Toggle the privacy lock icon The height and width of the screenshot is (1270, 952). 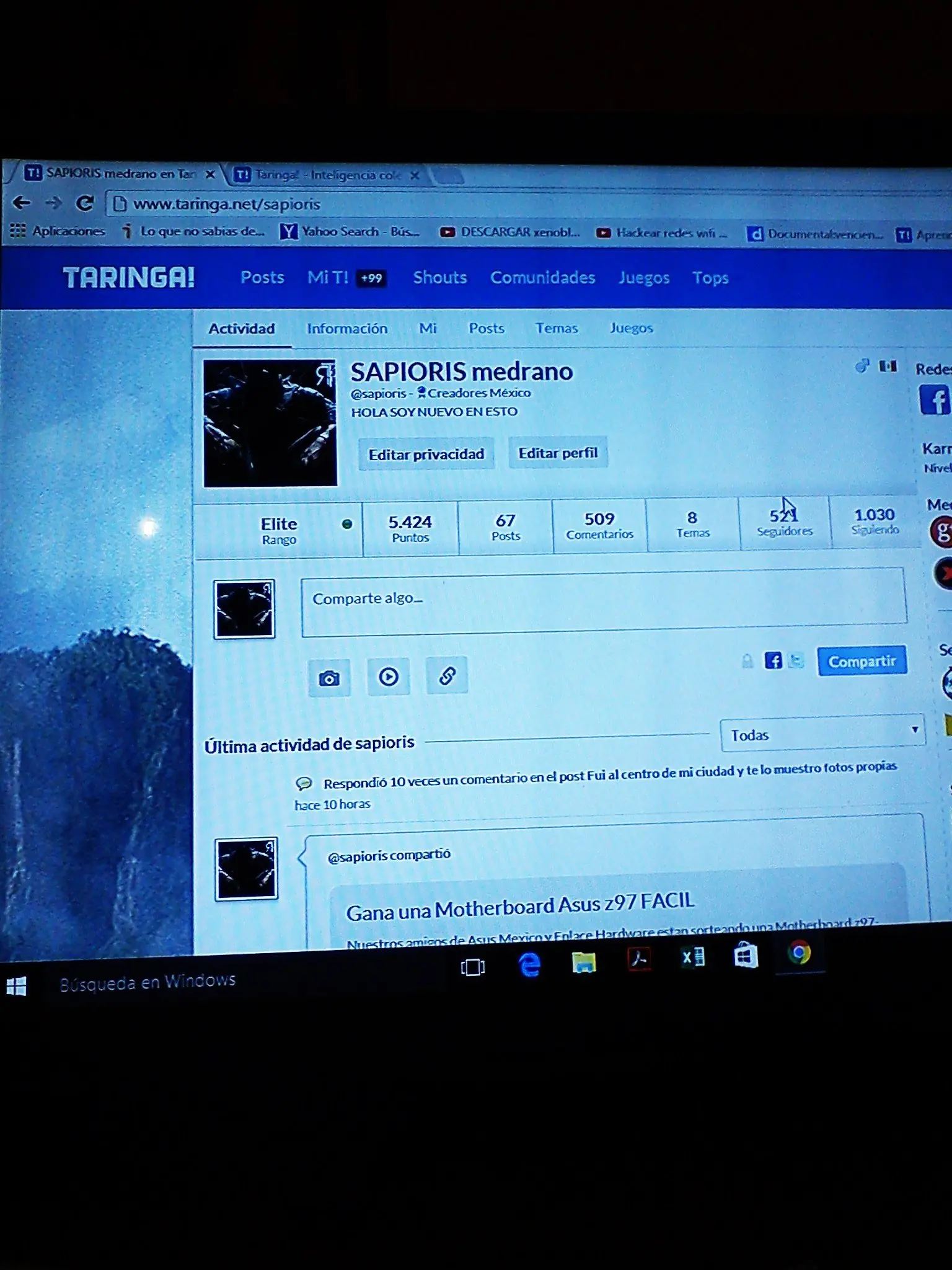747,661
